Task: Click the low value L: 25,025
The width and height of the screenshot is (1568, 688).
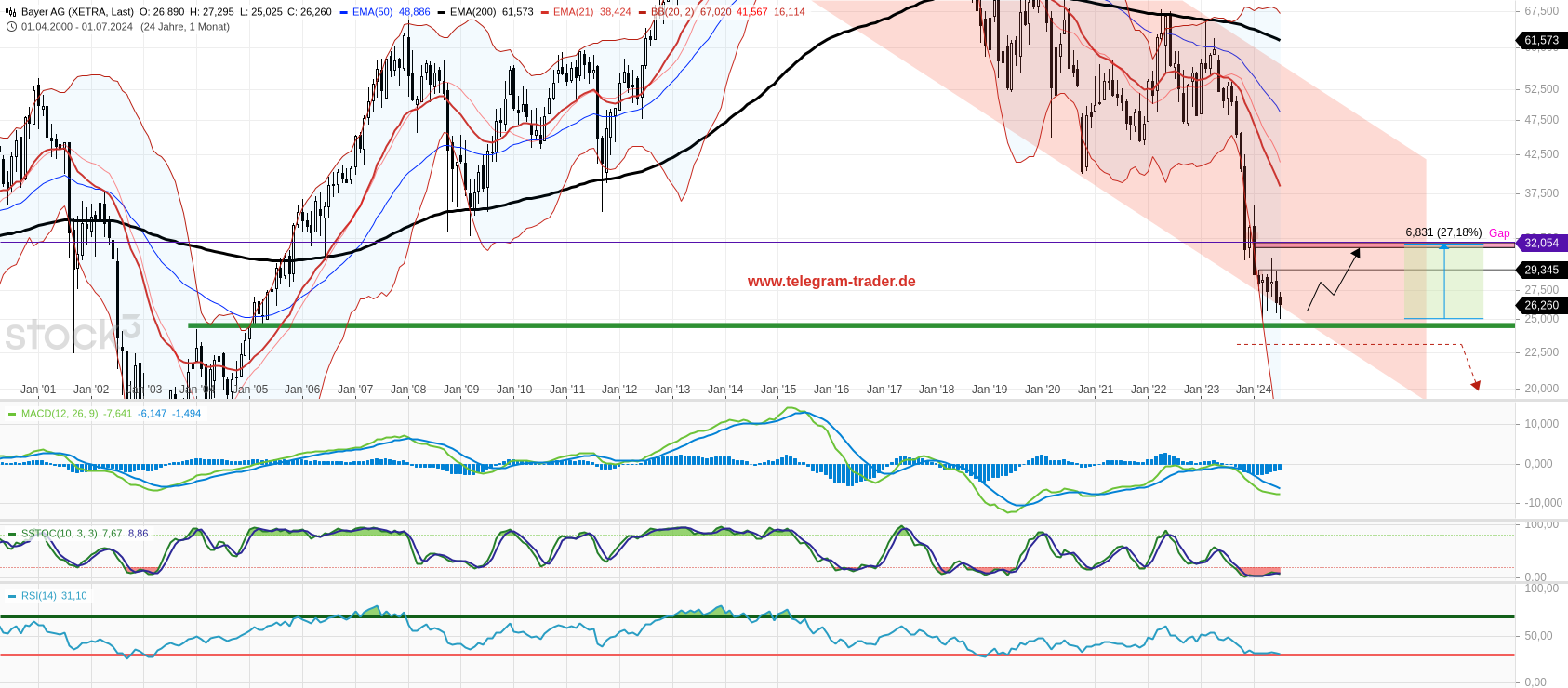Action: pos(261,12)
